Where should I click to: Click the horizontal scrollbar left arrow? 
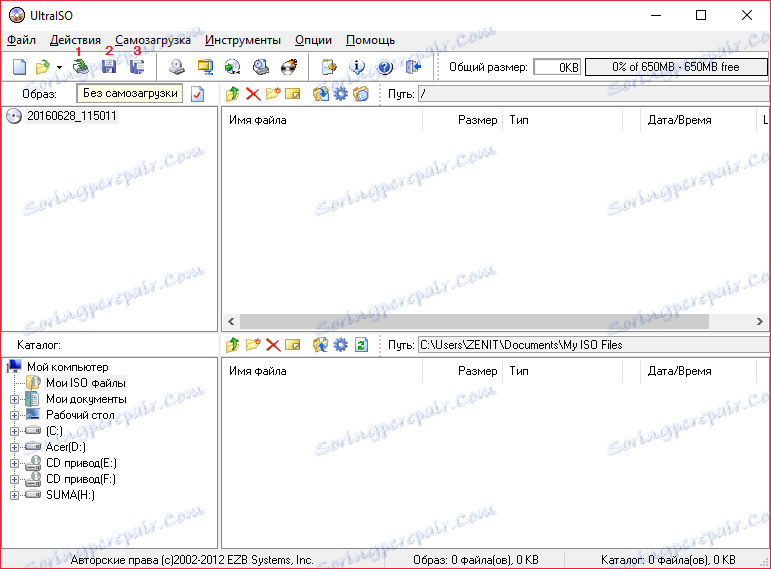[x=231, y=322]
